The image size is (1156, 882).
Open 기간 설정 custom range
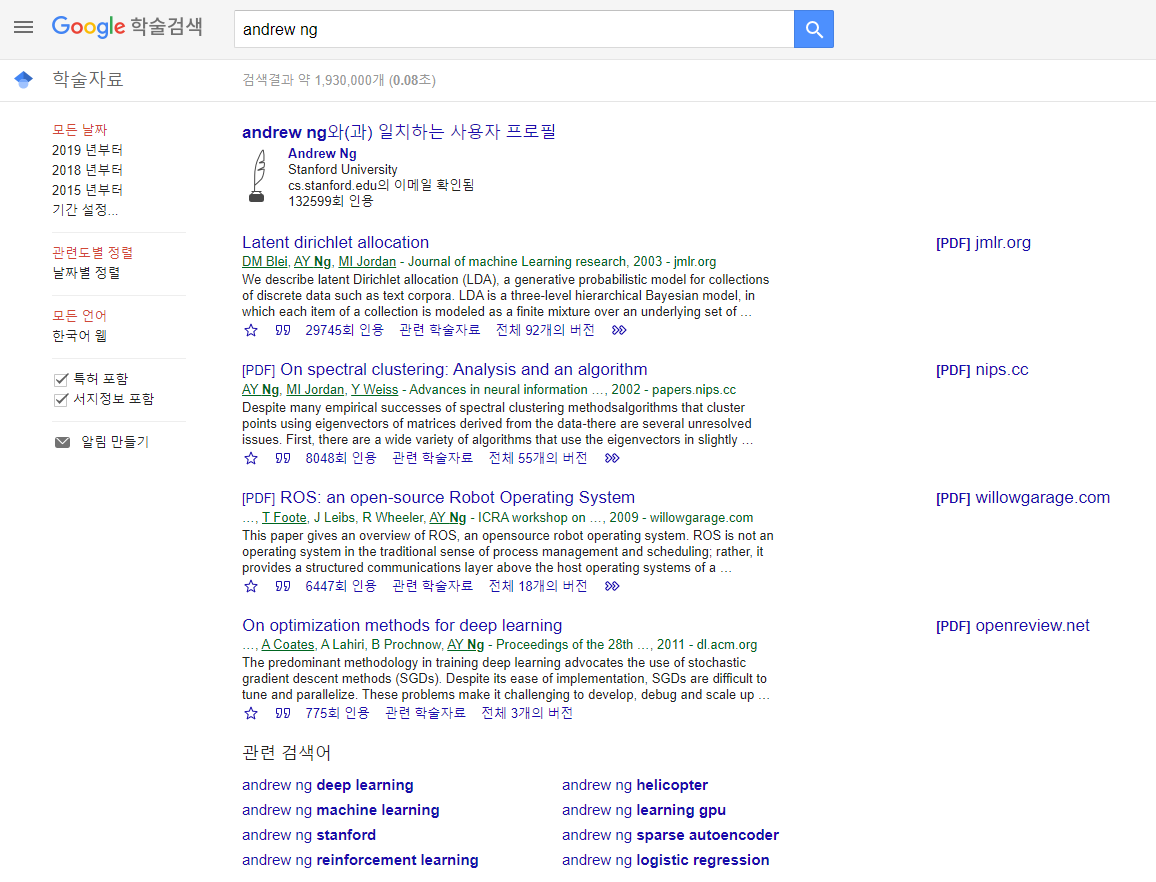point(85,209)
